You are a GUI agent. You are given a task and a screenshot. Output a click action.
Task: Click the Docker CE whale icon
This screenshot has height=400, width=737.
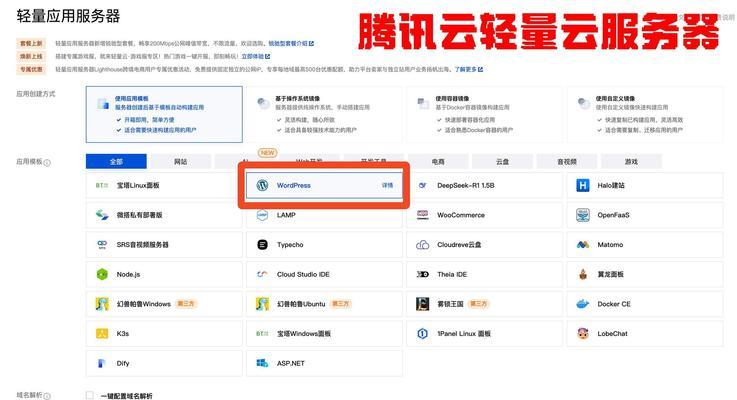(583, 304)
